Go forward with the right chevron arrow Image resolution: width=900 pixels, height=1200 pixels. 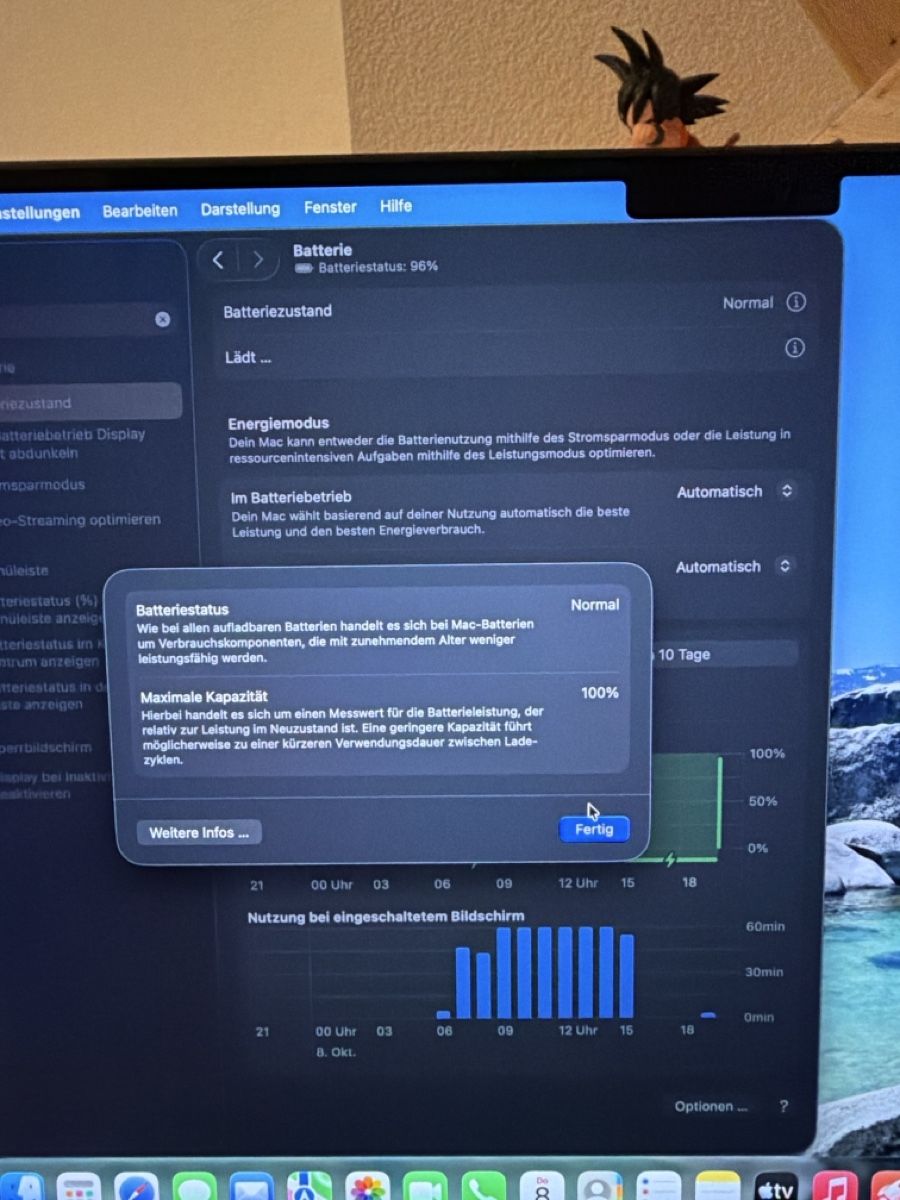[258, 260]
